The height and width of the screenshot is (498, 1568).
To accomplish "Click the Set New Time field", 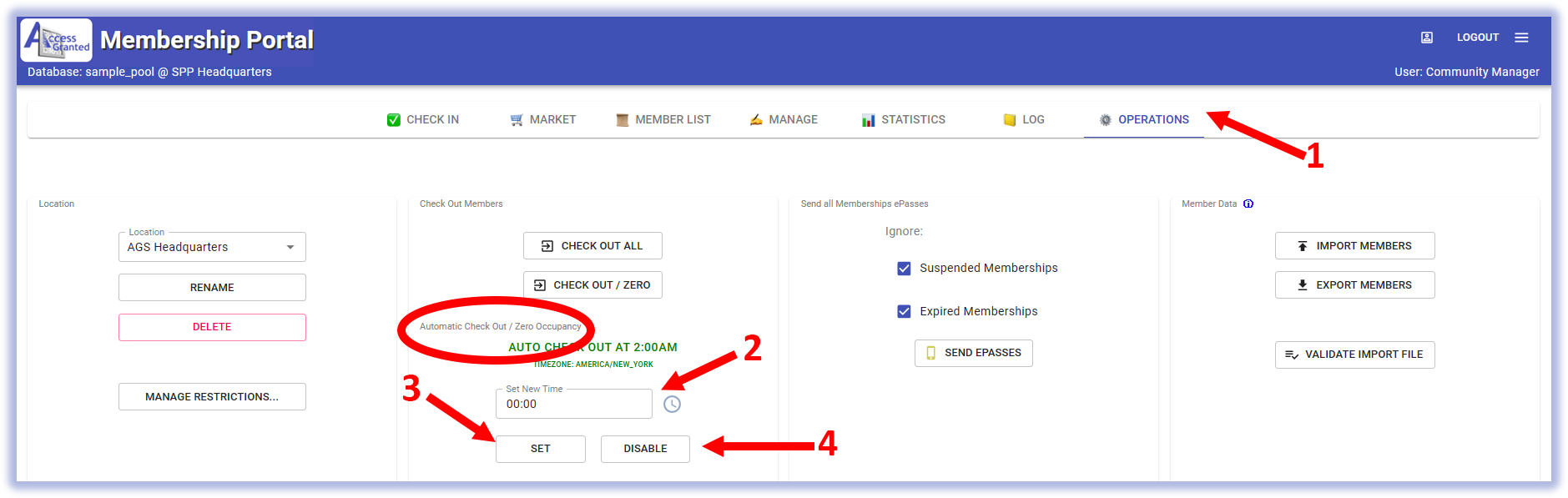I will coord(572,405).
